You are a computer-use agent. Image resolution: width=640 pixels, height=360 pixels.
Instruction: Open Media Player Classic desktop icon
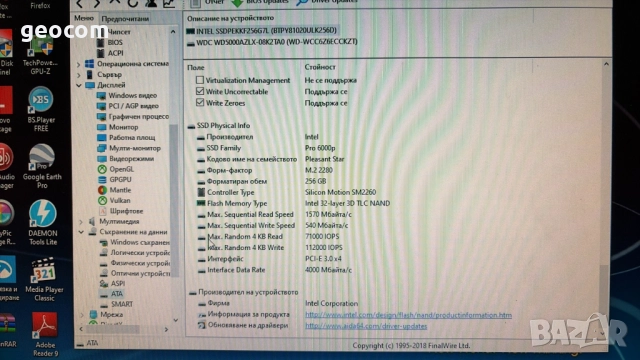pyautogui.click(x=44, y=280)
